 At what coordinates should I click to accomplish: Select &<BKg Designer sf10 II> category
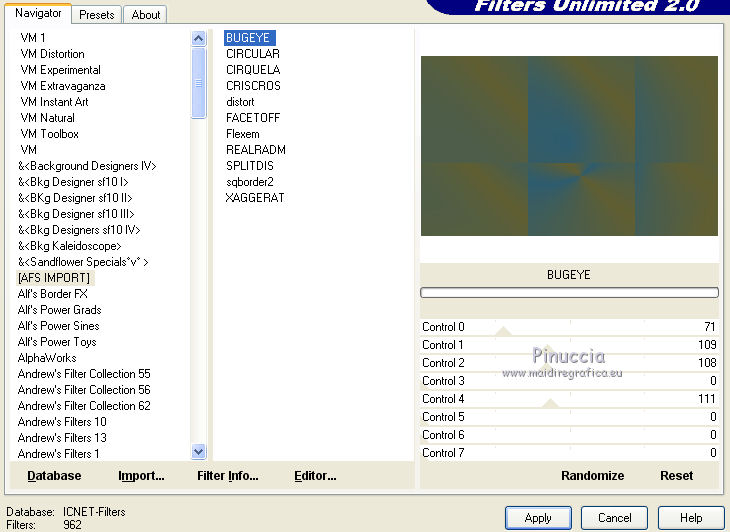[75, 197]
